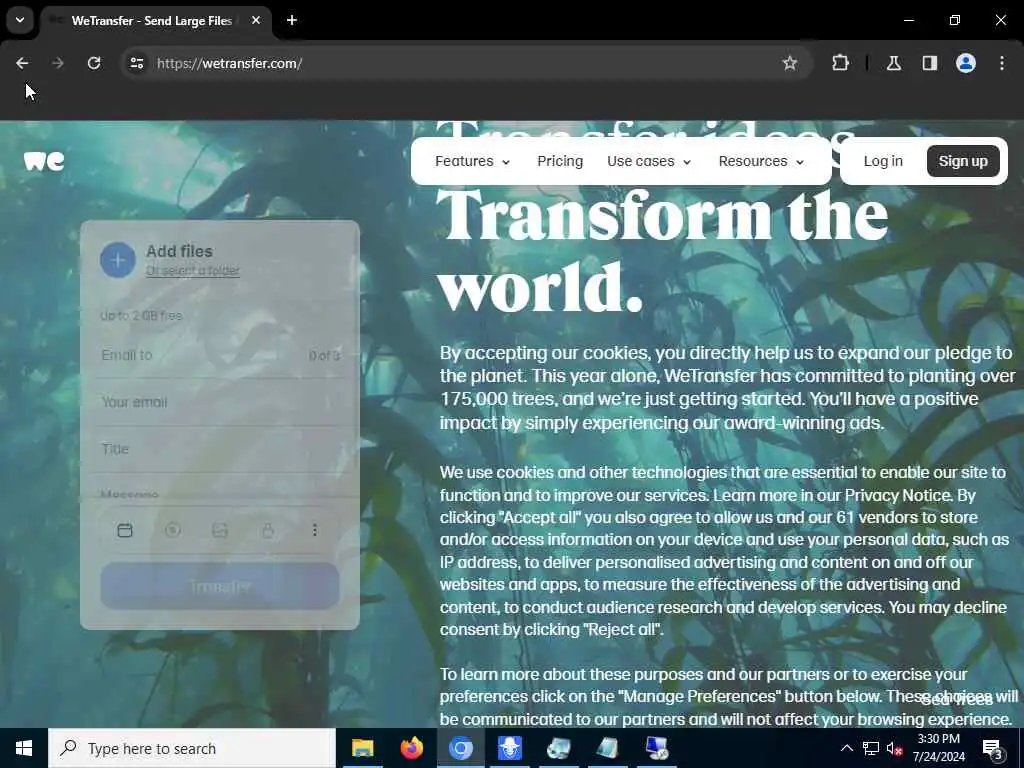Expand the Use cases menu
This screenshot has height=768, width=1024.
click(648, 161)
